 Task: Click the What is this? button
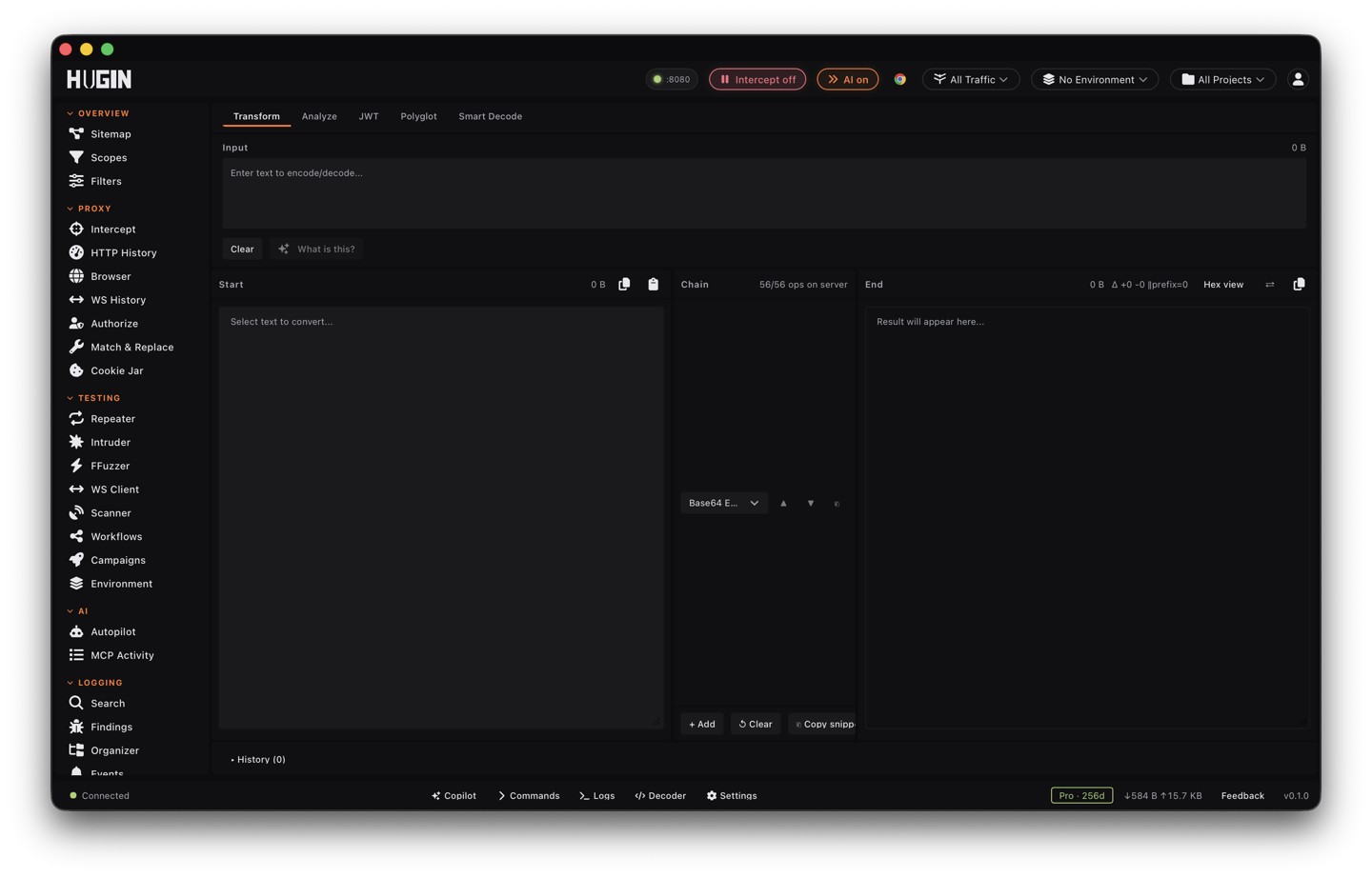316,249
